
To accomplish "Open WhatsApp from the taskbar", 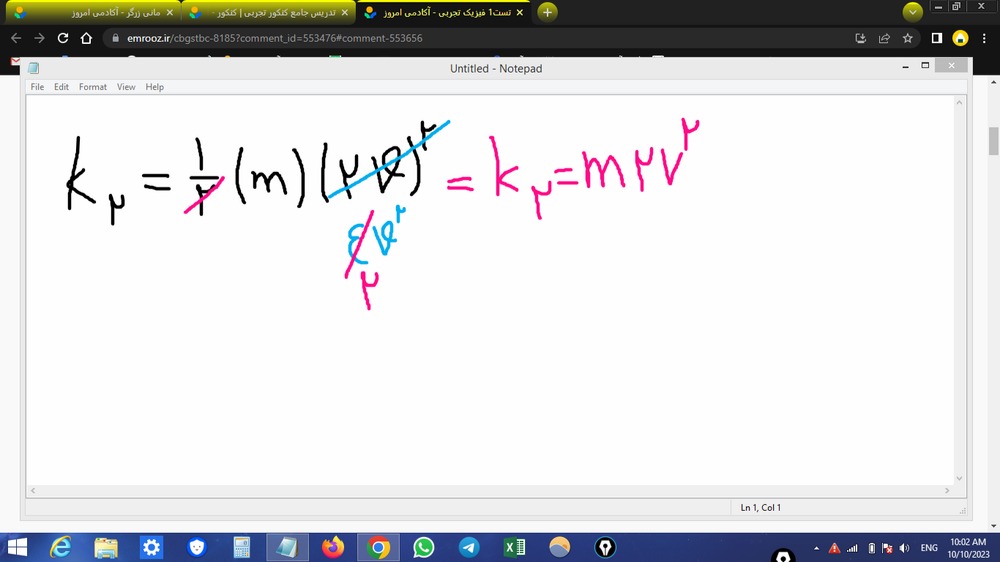I will tap(424, 547).
